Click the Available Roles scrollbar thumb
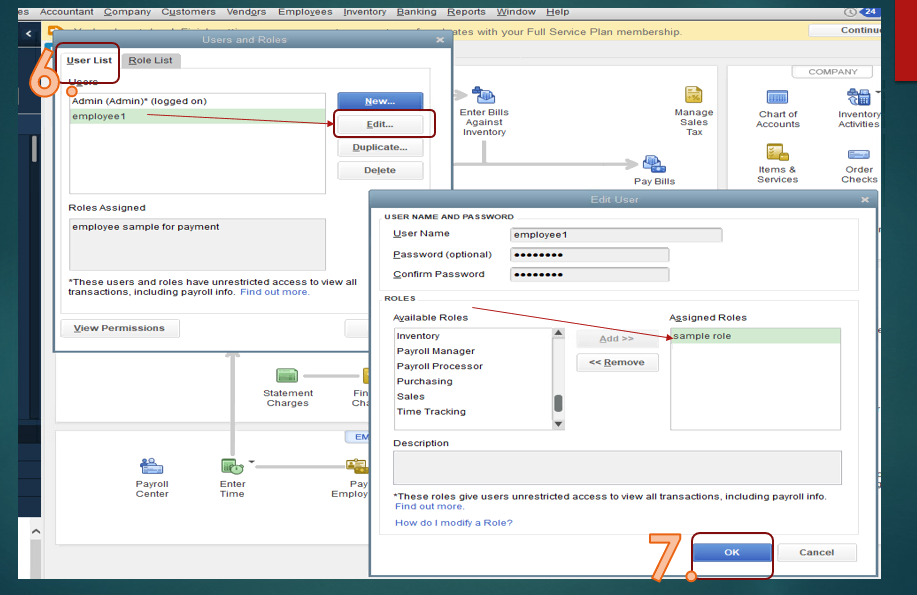 point(559,403)
